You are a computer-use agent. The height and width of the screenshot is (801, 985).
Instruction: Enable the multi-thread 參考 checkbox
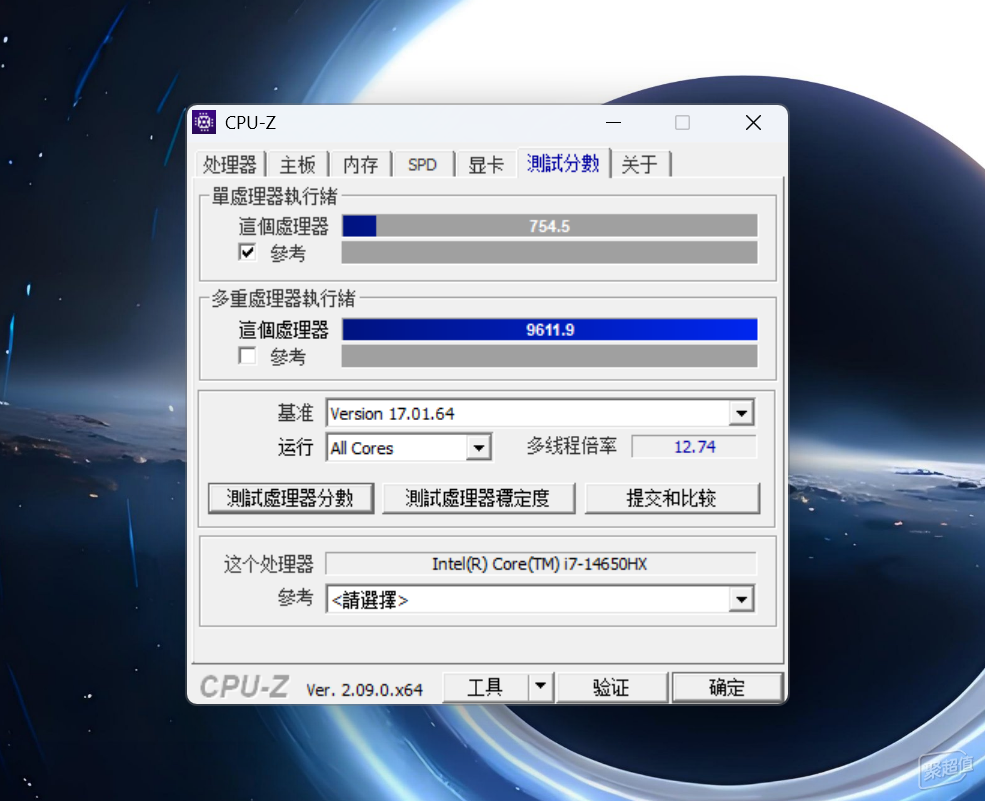(248, 356)
